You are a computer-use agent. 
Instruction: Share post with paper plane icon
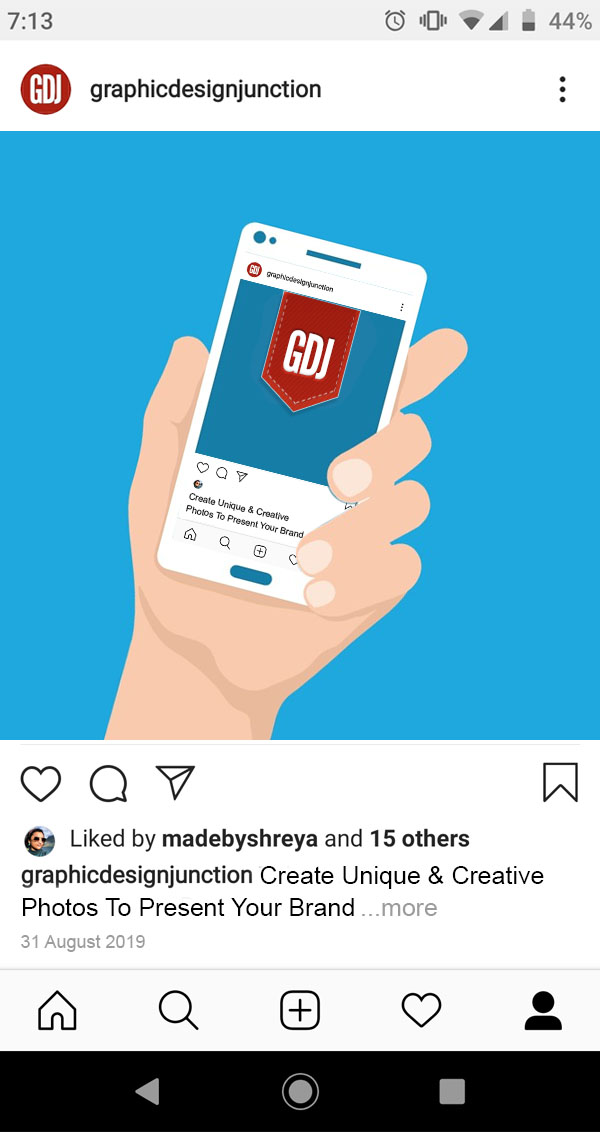tap(175, 783)
